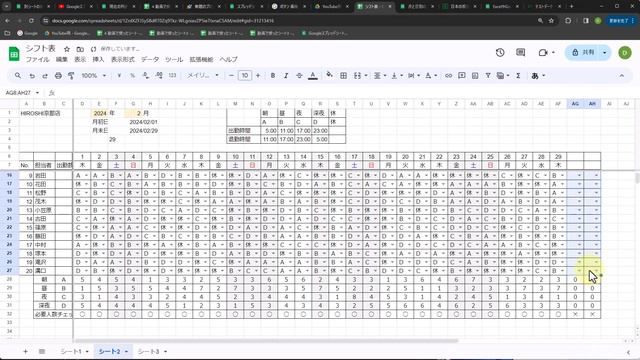Open the ファイル menu

[38, 60]
